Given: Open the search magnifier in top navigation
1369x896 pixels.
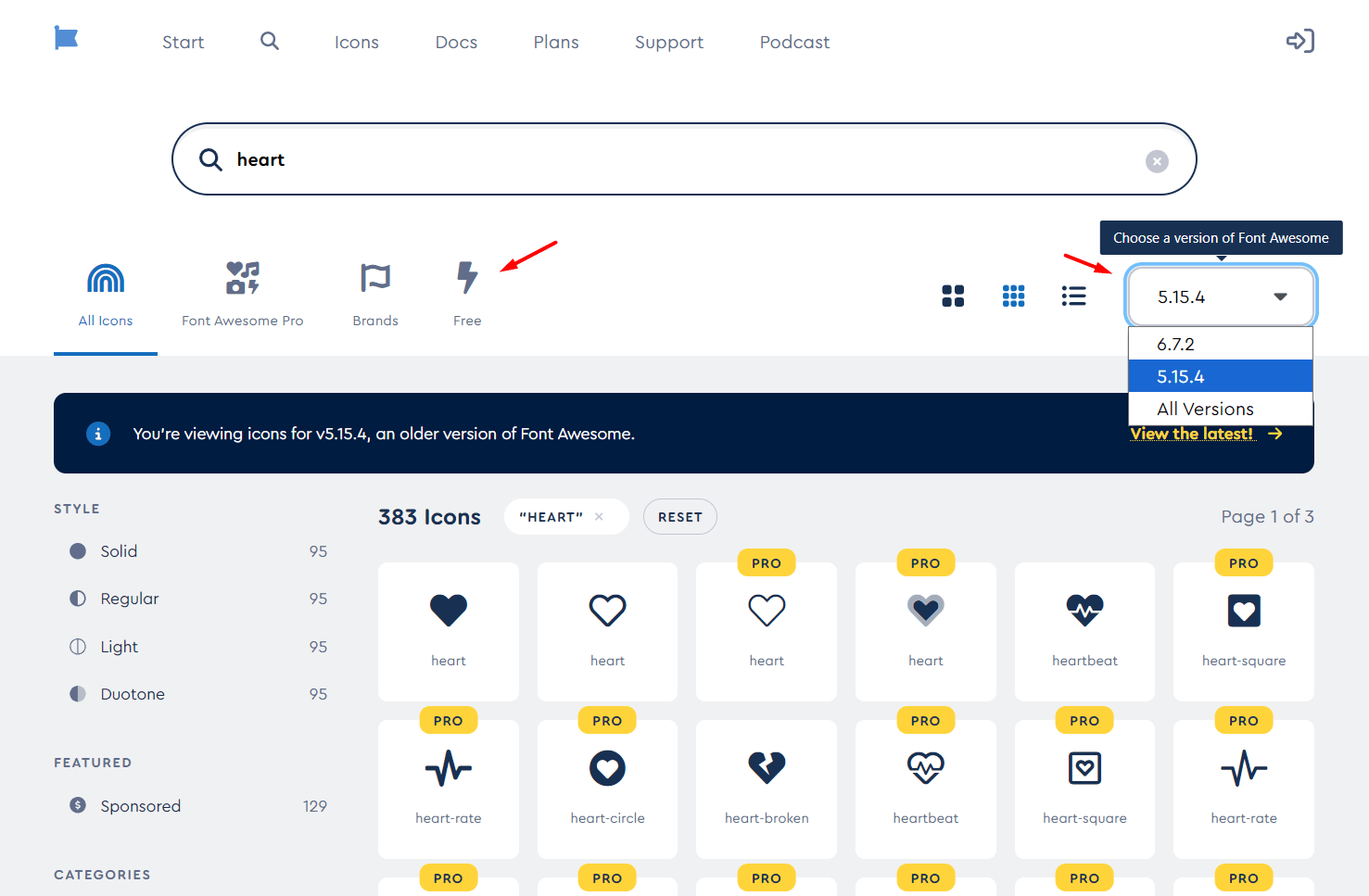Looking at the screenshot, I should pos(270,41).
